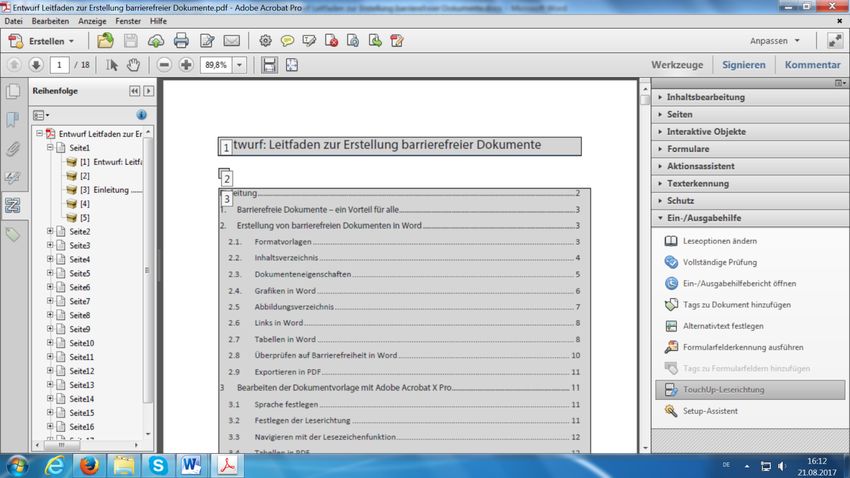
Task: Click the Send by email envelope icon
Action: click(x=232, y=41)
